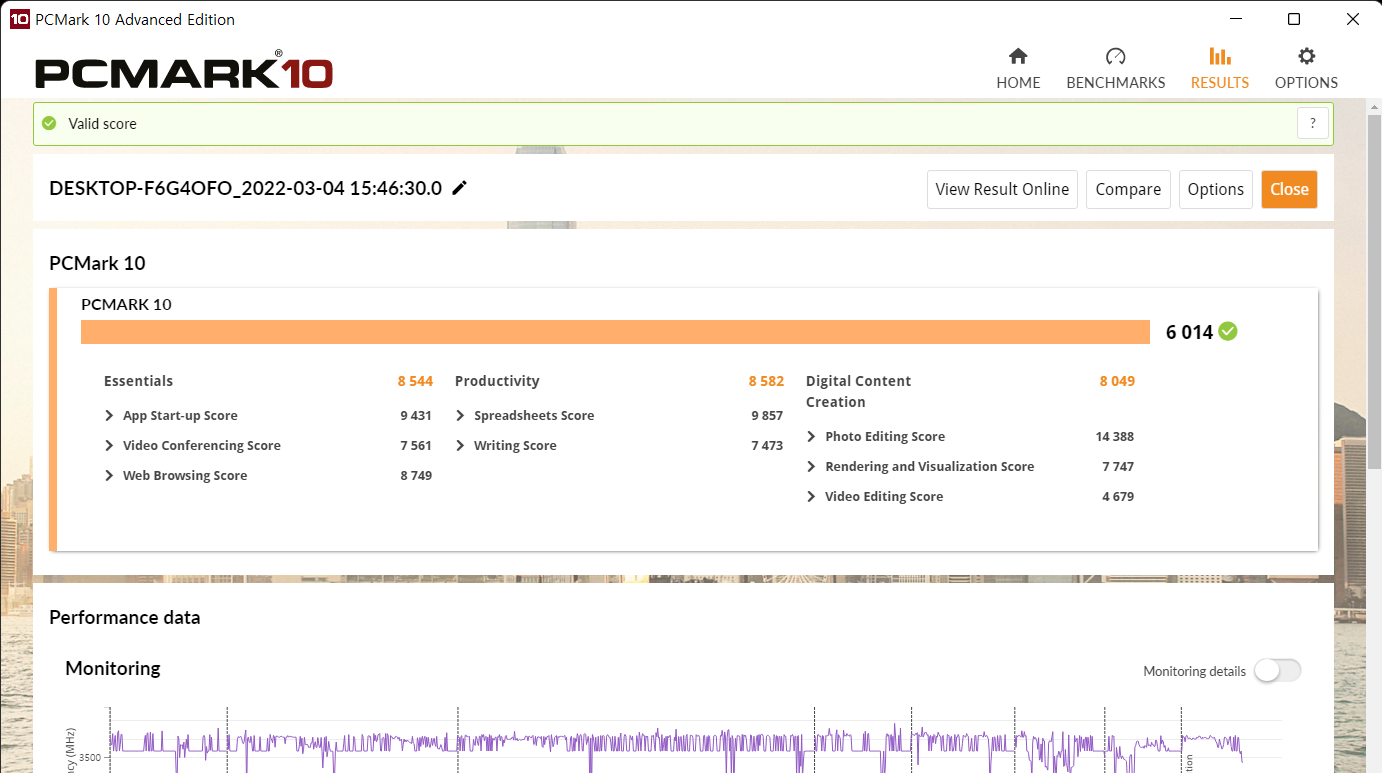Screen dimensions: 1382x773
Task: Click the Monitoring heading
Action: (113, 668)
